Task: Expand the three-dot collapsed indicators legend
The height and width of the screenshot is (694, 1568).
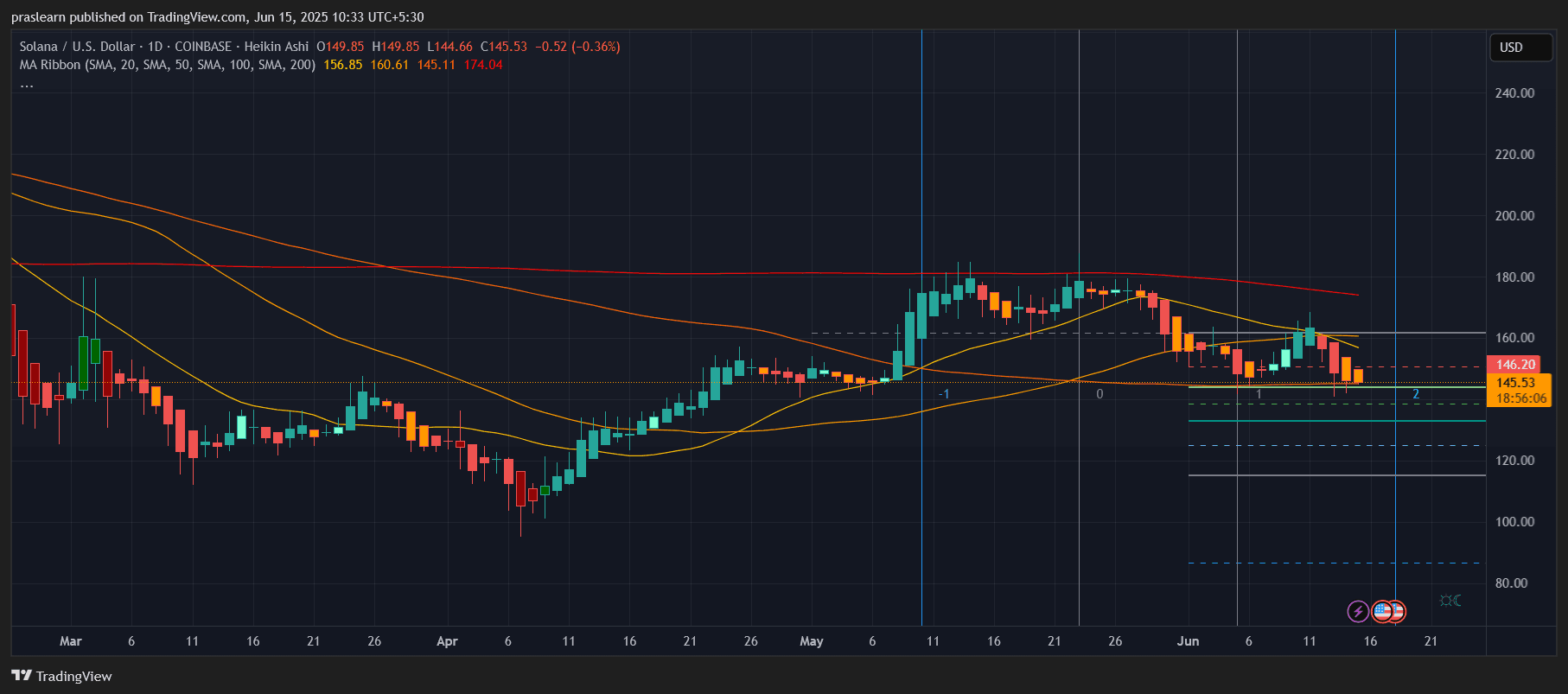Action: [x=27, y=85]
